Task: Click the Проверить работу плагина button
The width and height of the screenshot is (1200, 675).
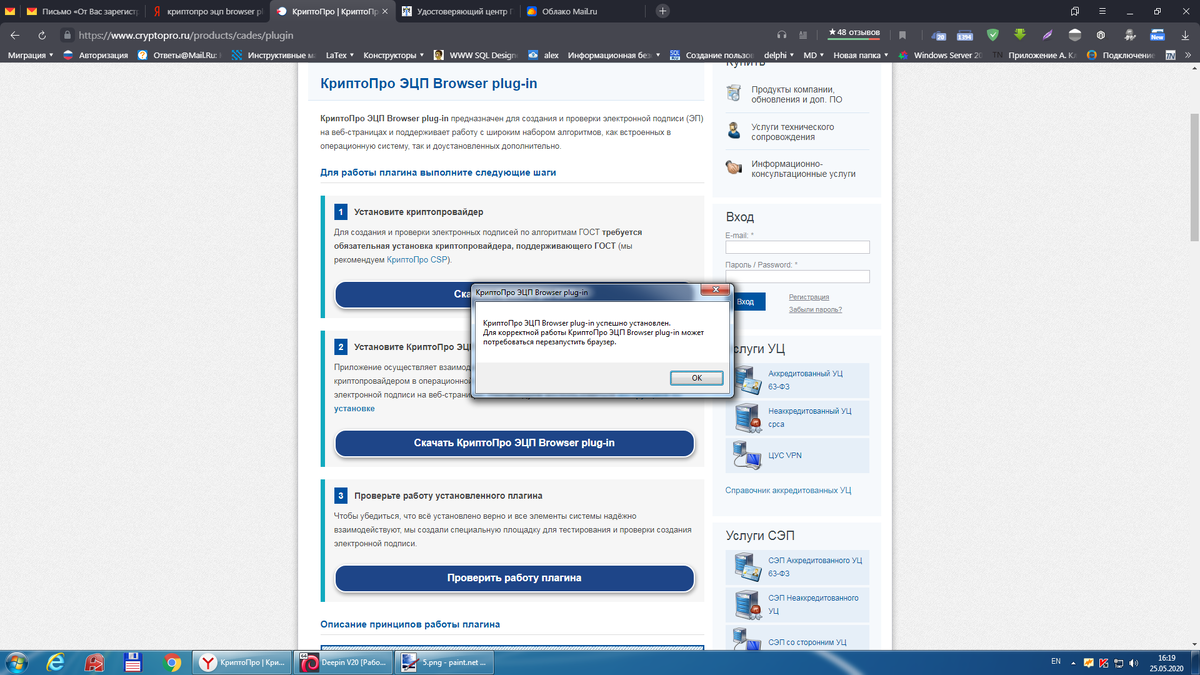Action: [514, 578]
